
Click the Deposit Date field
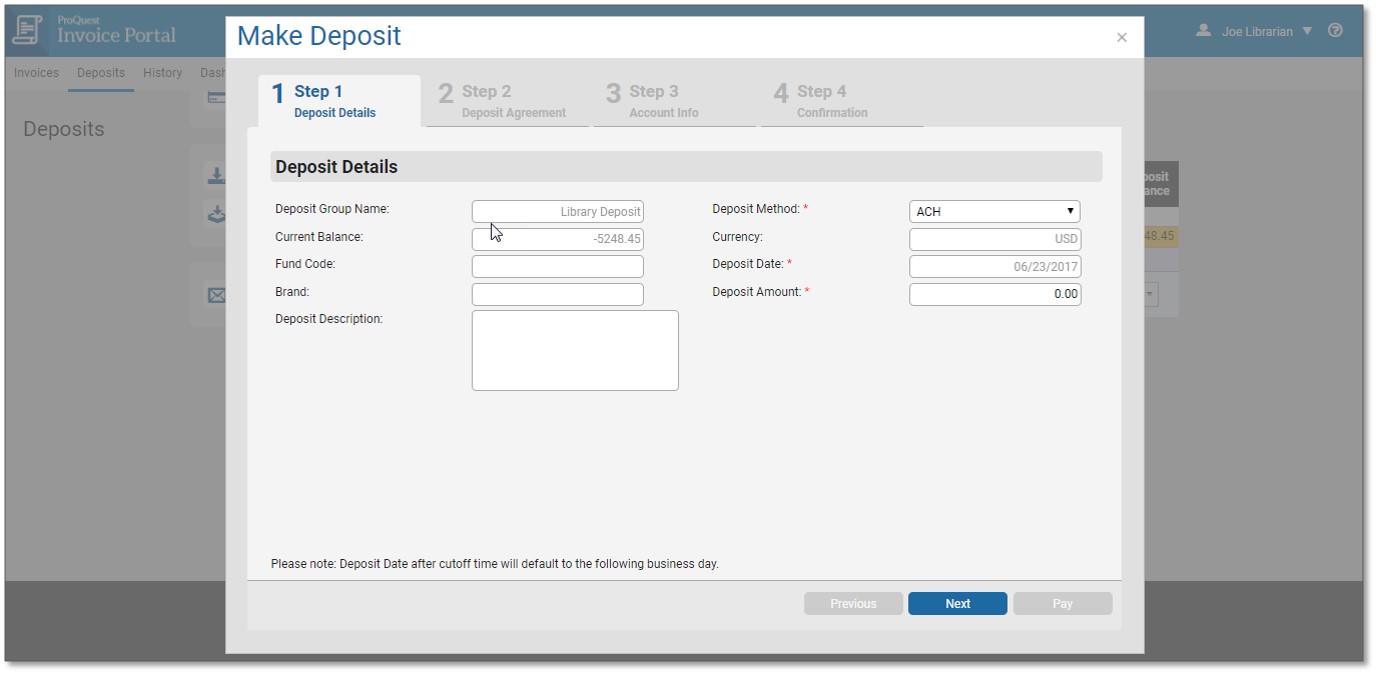click(995, 266)
